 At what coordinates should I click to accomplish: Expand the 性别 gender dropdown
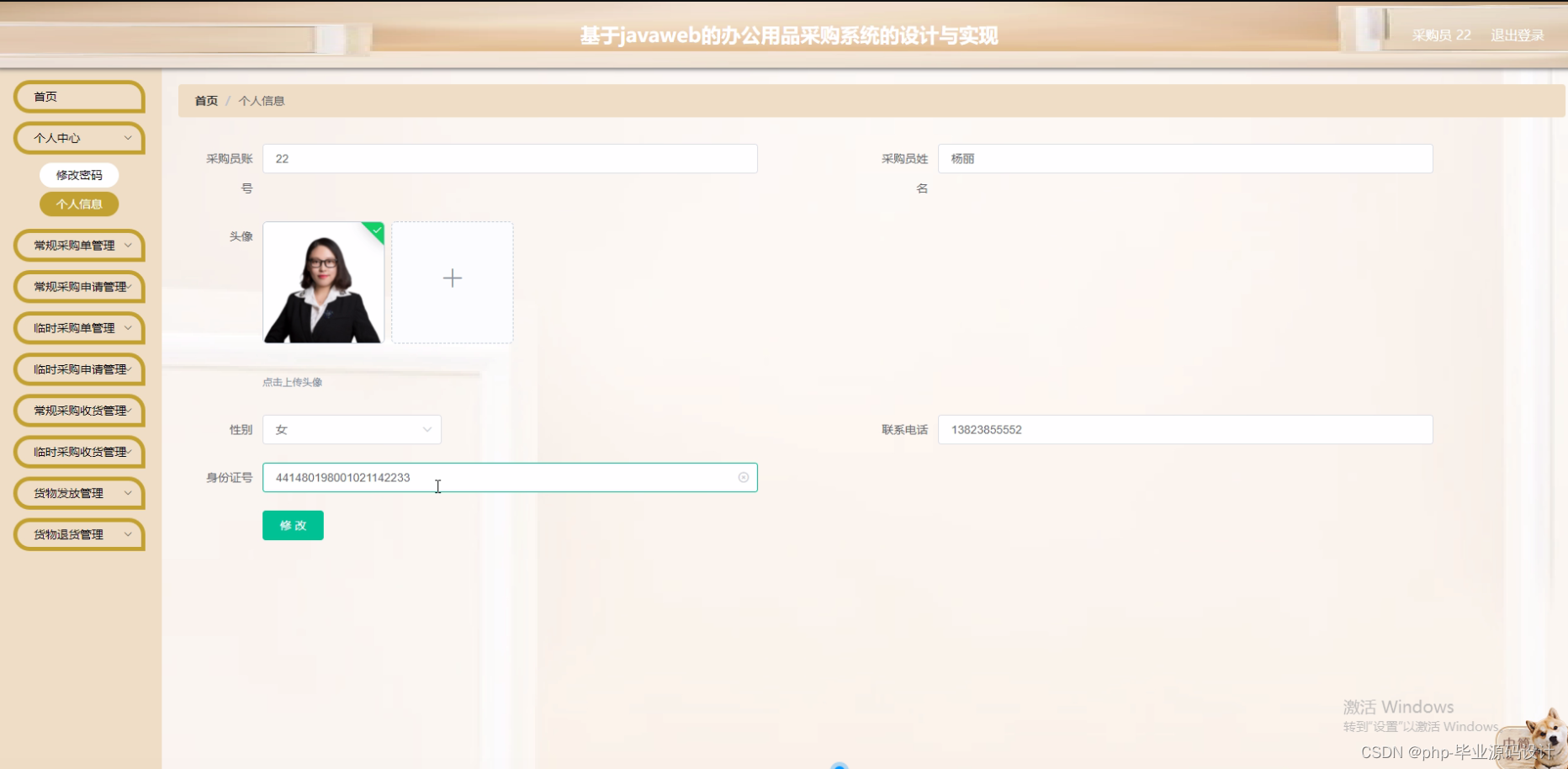352,429
